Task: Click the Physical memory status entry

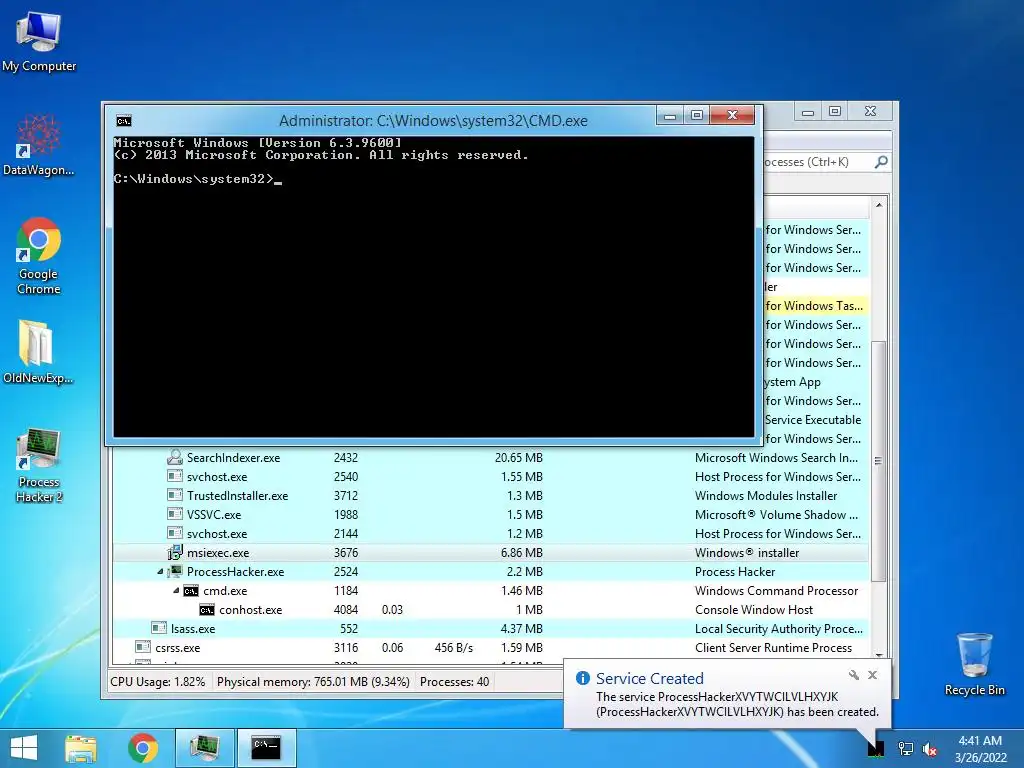Action: 313,682
